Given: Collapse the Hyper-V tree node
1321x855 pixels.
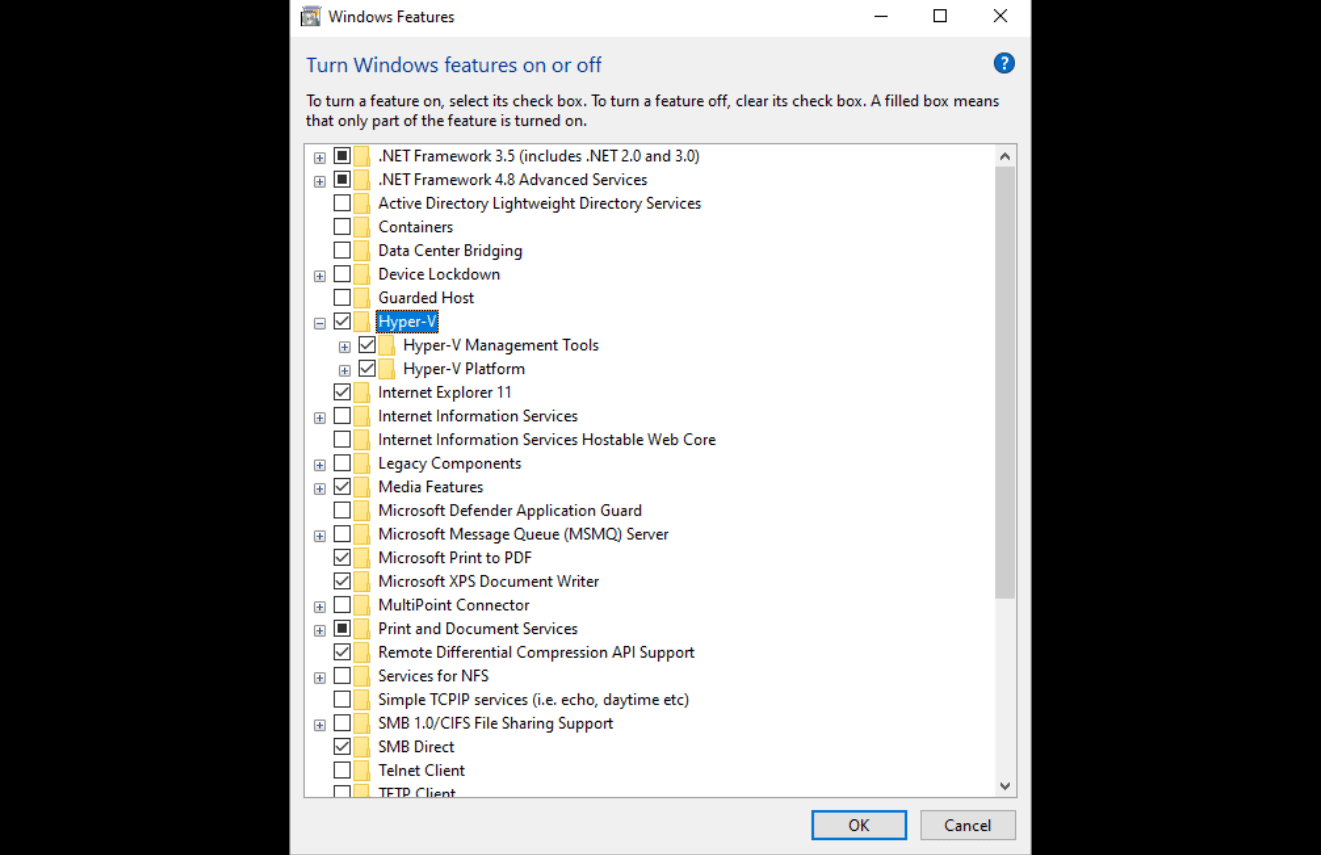Looking at the screenshot, I should (319, 321).
